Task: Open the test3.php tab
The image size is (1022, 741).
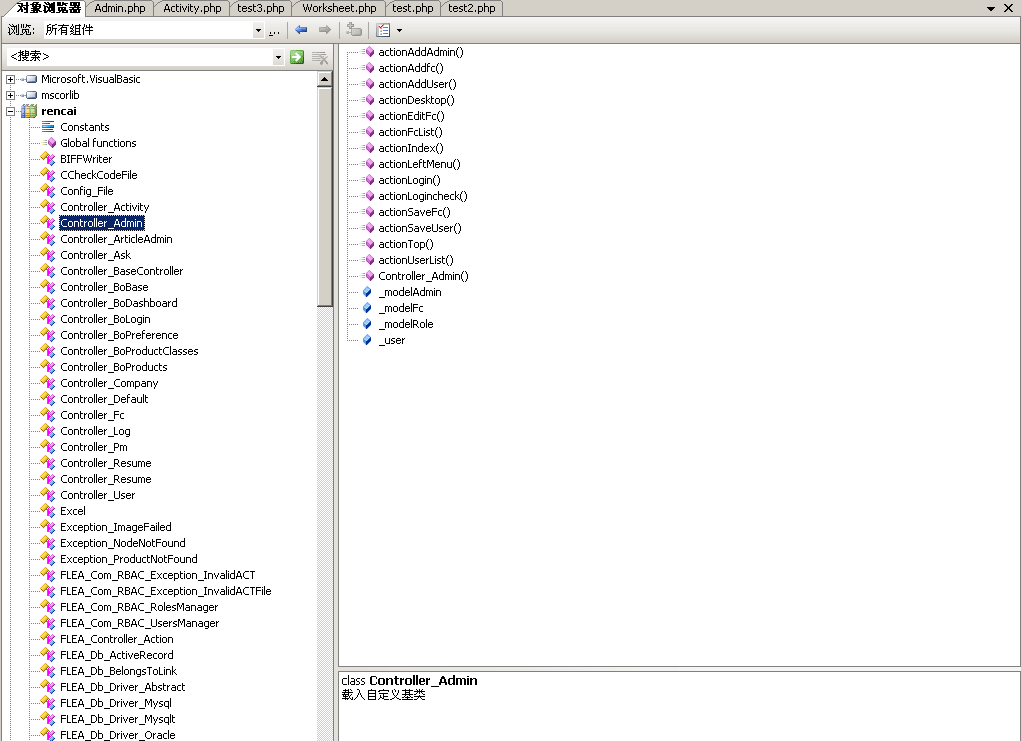Action: coord(260,8)
